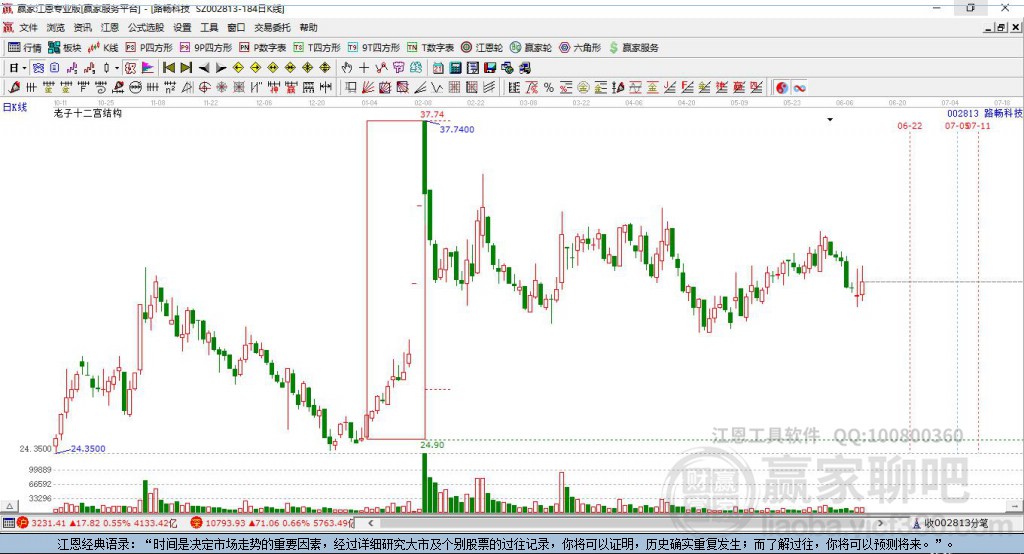Open the P四方形 square tool

point(149,48)
